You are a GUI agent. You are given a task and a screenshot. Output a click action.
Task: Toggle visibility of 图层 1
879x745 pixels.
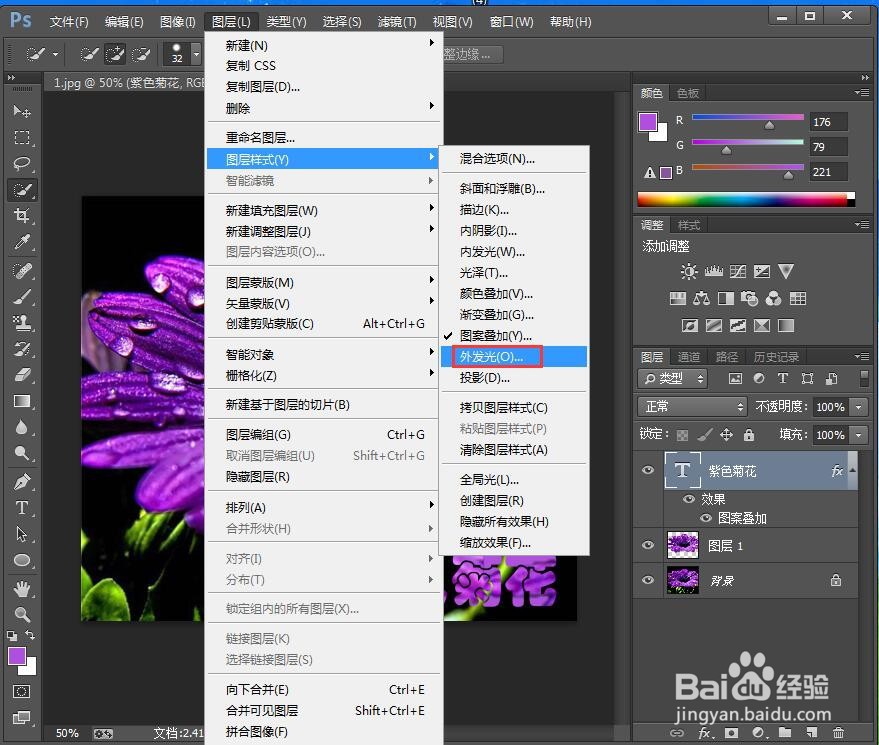click(650, 545)
